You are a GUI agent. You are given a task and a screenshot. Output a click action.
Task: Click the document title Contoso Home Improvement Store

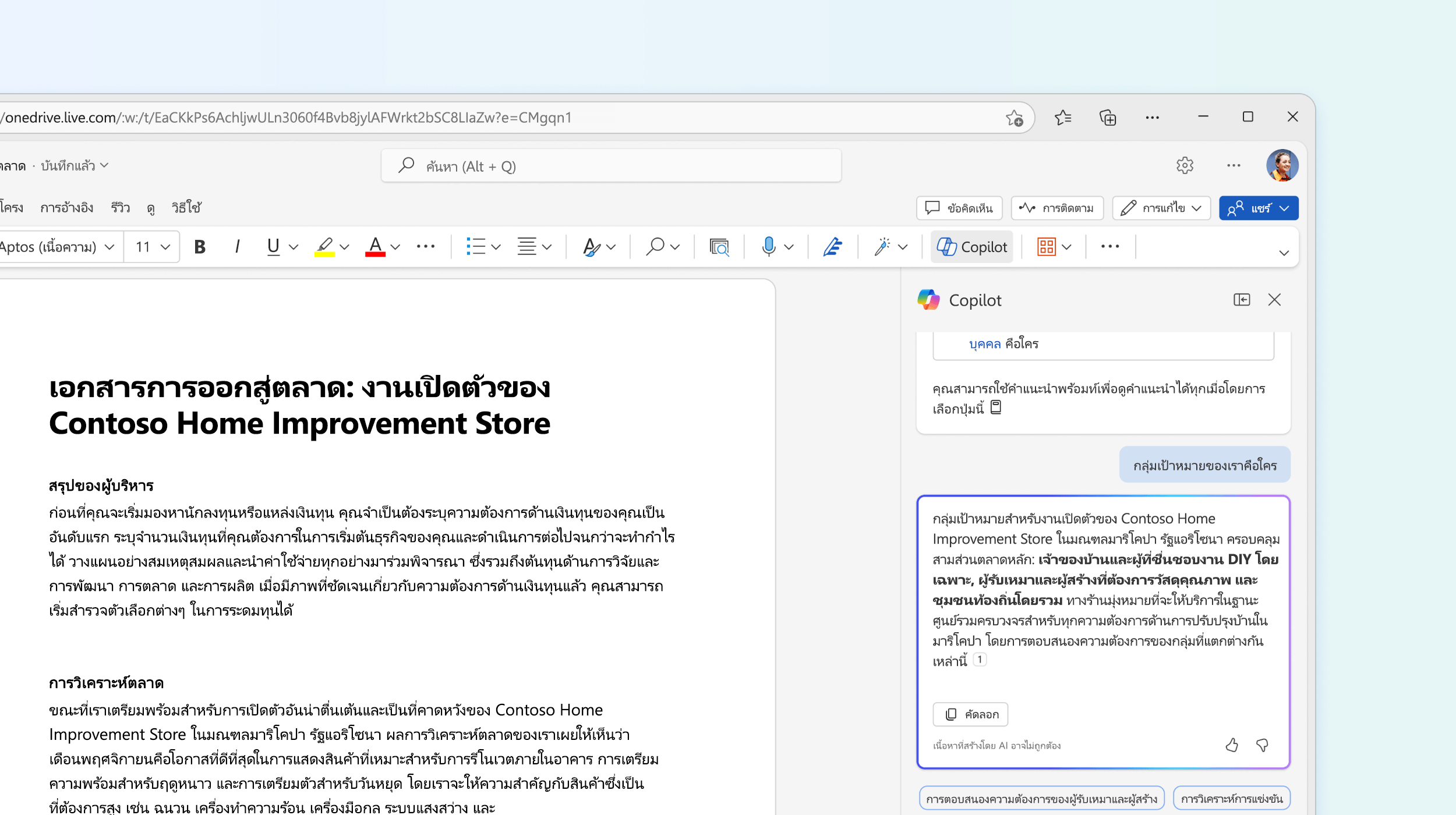(x=299, y=423)
